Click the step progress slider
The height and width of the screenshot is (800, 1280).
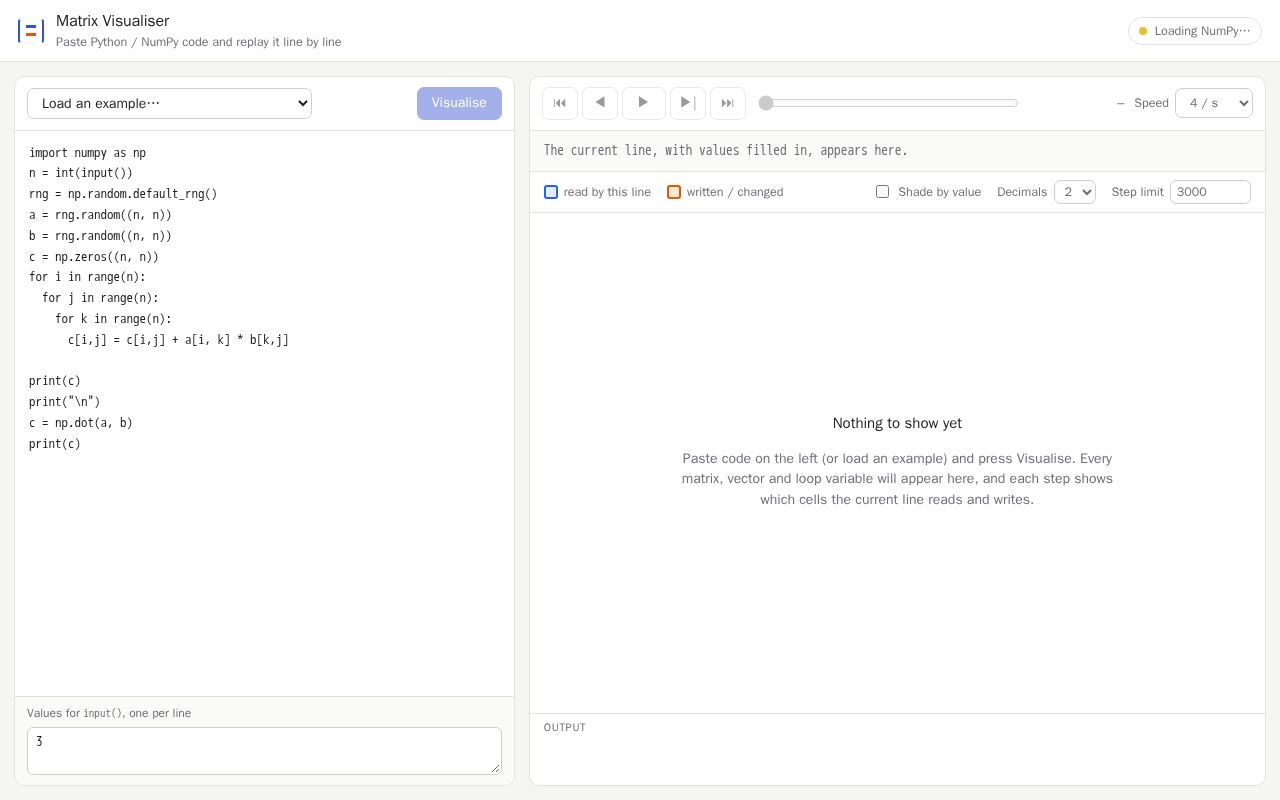888,103
